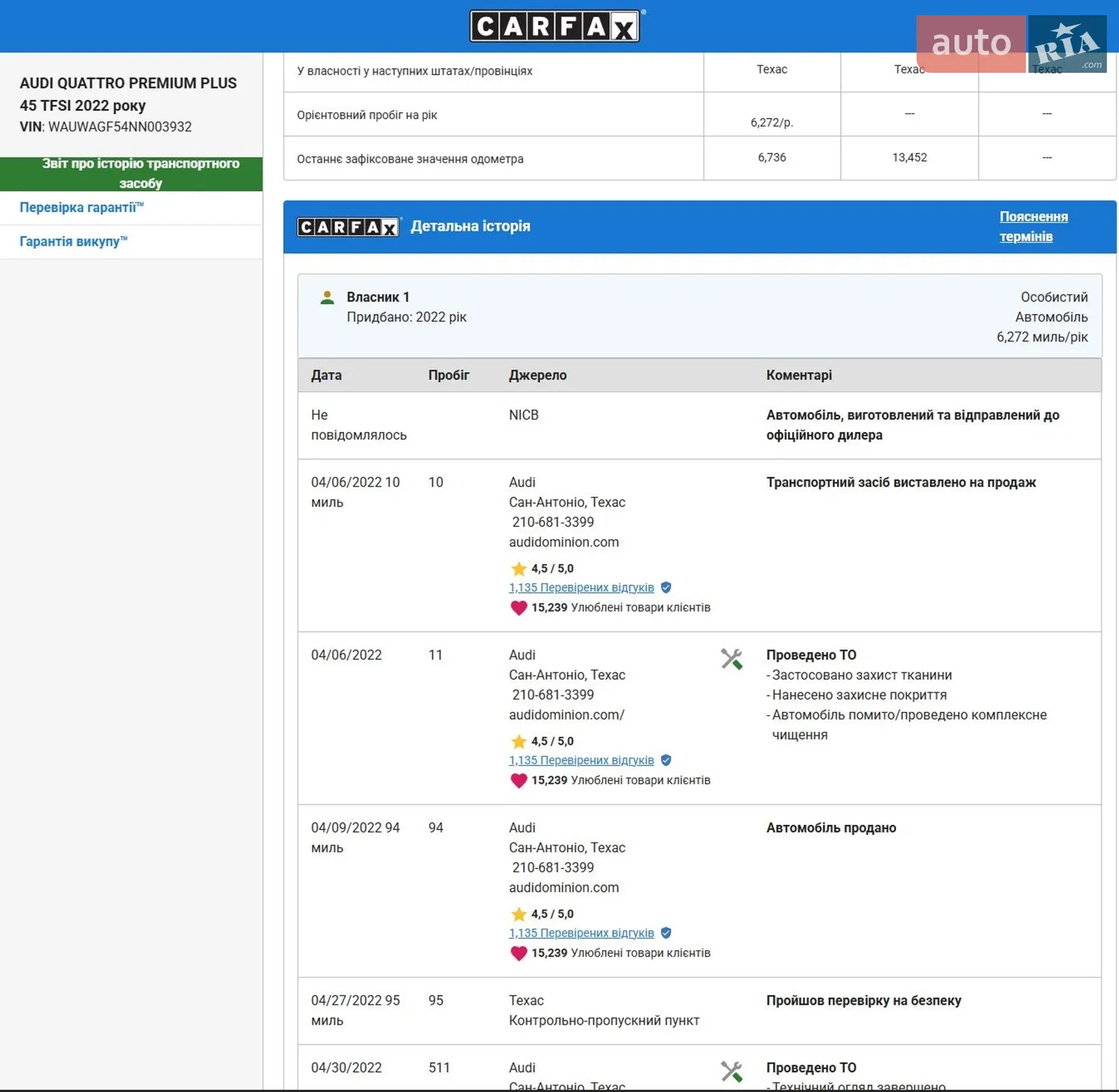The image size is (1119, 1092).
Task: Open the Гарантія викупу sidebar item
Action: [74, 241]
